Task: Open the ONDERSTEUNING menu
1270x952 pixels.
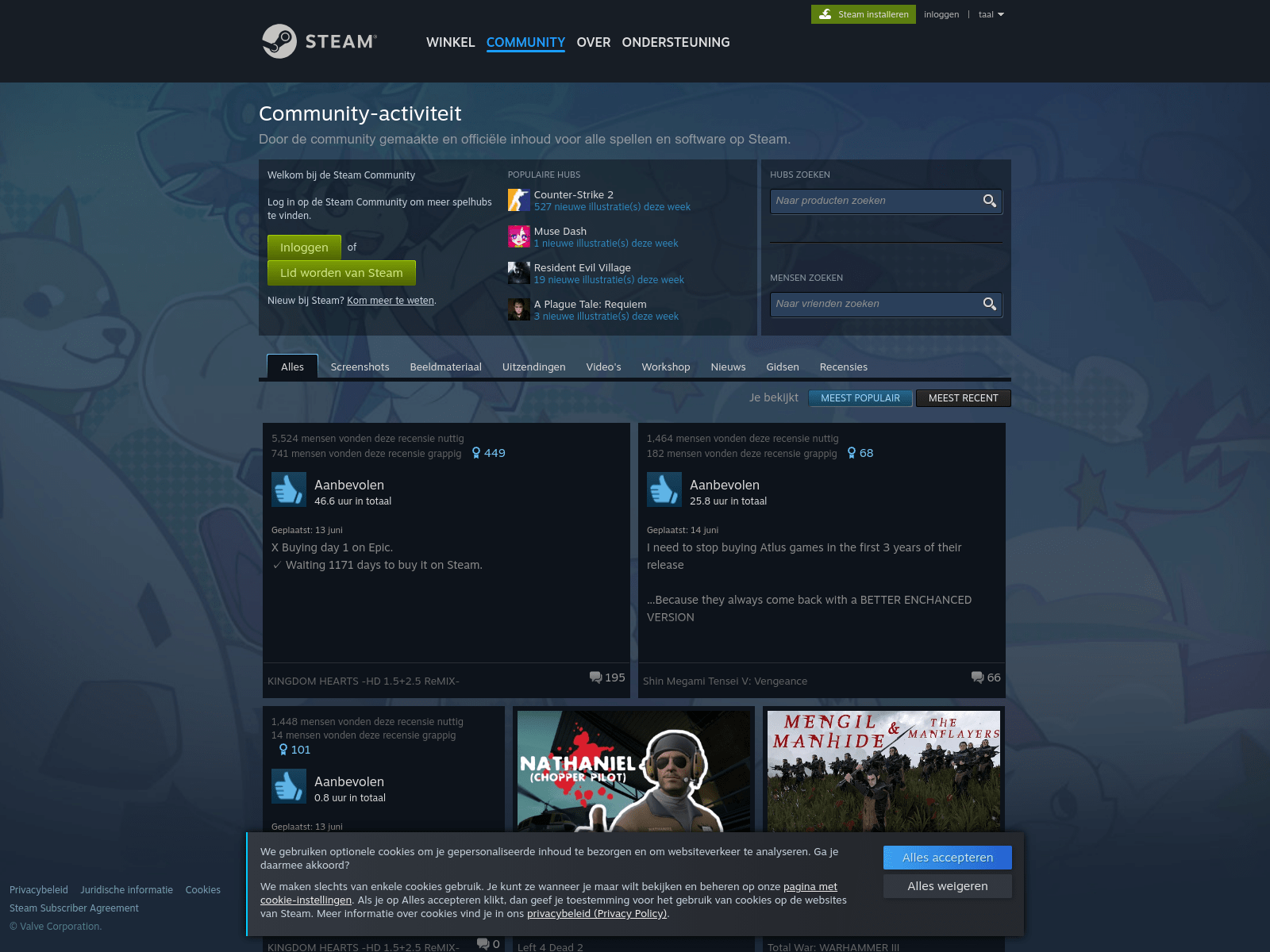Action: 675,42
